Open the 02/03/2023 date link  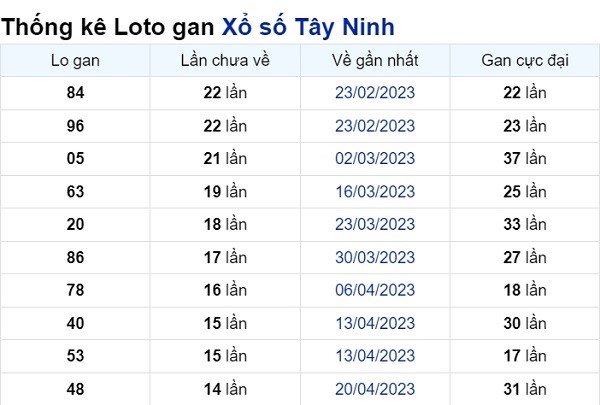(375, 158)
